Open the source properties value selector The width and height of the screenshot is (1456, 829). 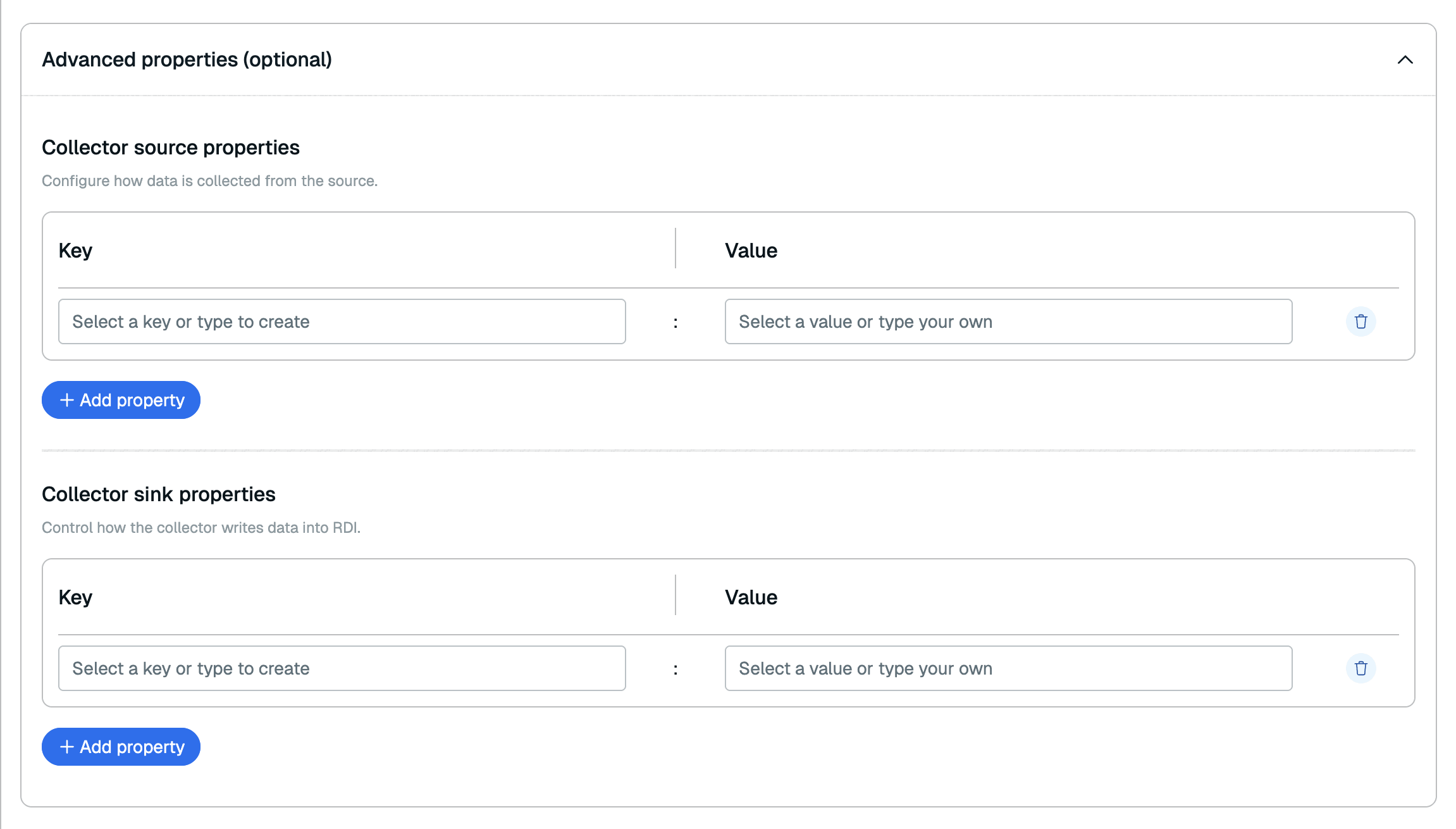pyautogui.click(x=1008, y=321)
